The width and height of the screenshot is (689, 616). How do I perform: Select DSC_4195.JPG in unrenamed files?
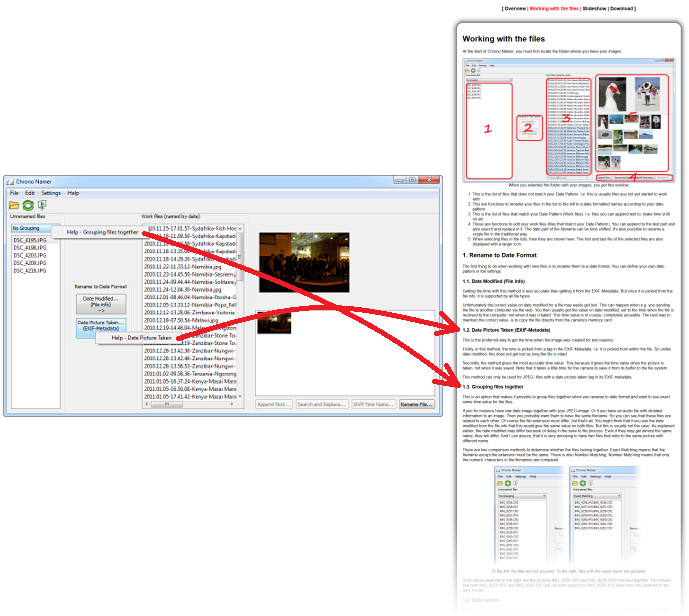(30, 240)
